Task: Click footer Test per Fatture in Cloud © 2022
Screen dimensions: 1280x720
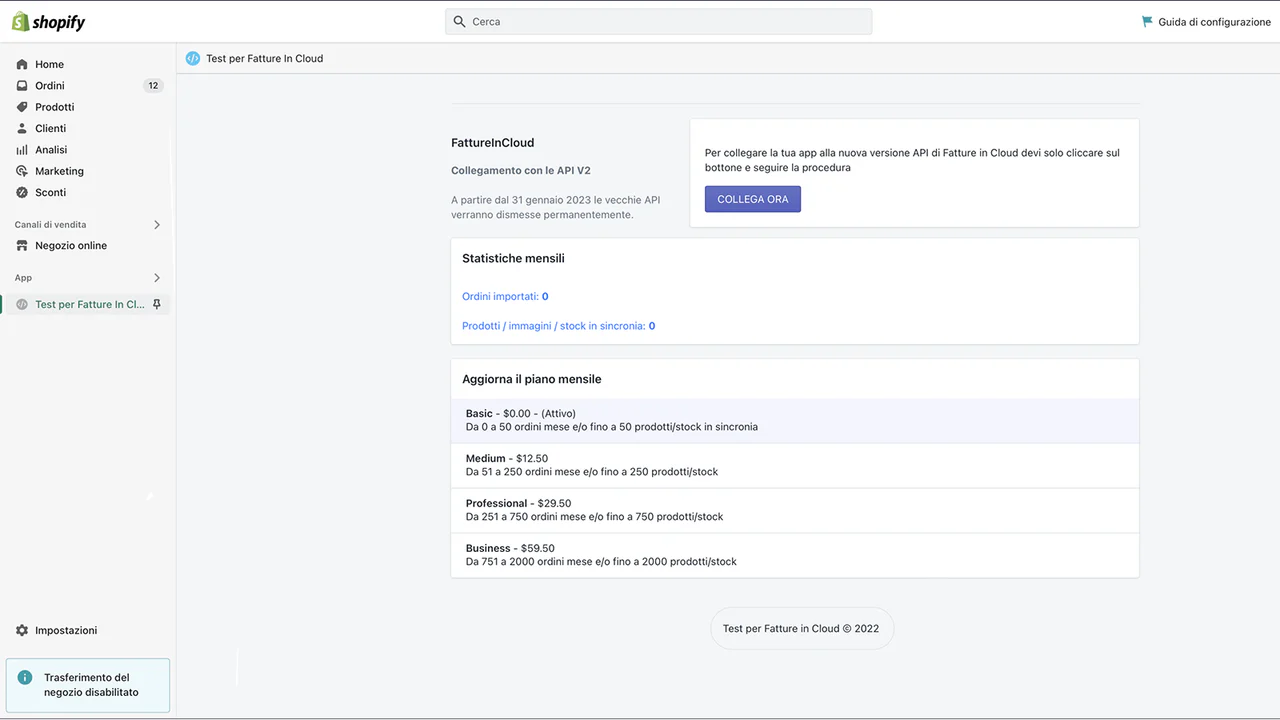Action: (801, 629)
